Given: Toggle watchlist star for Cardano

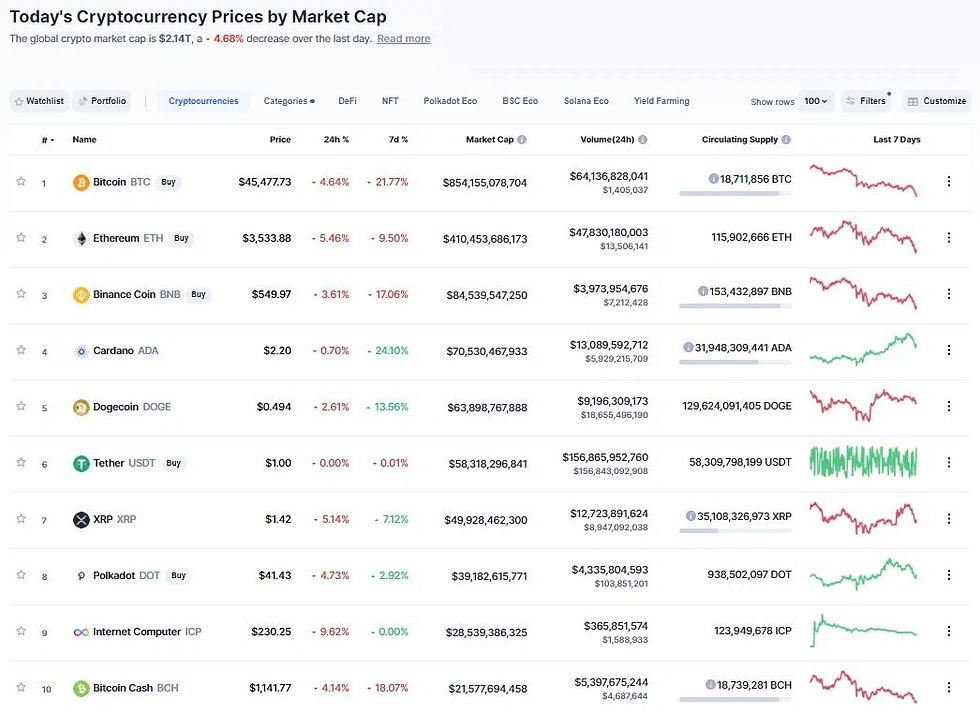Looking at the screenshot, I should click(x=21, y=350).
